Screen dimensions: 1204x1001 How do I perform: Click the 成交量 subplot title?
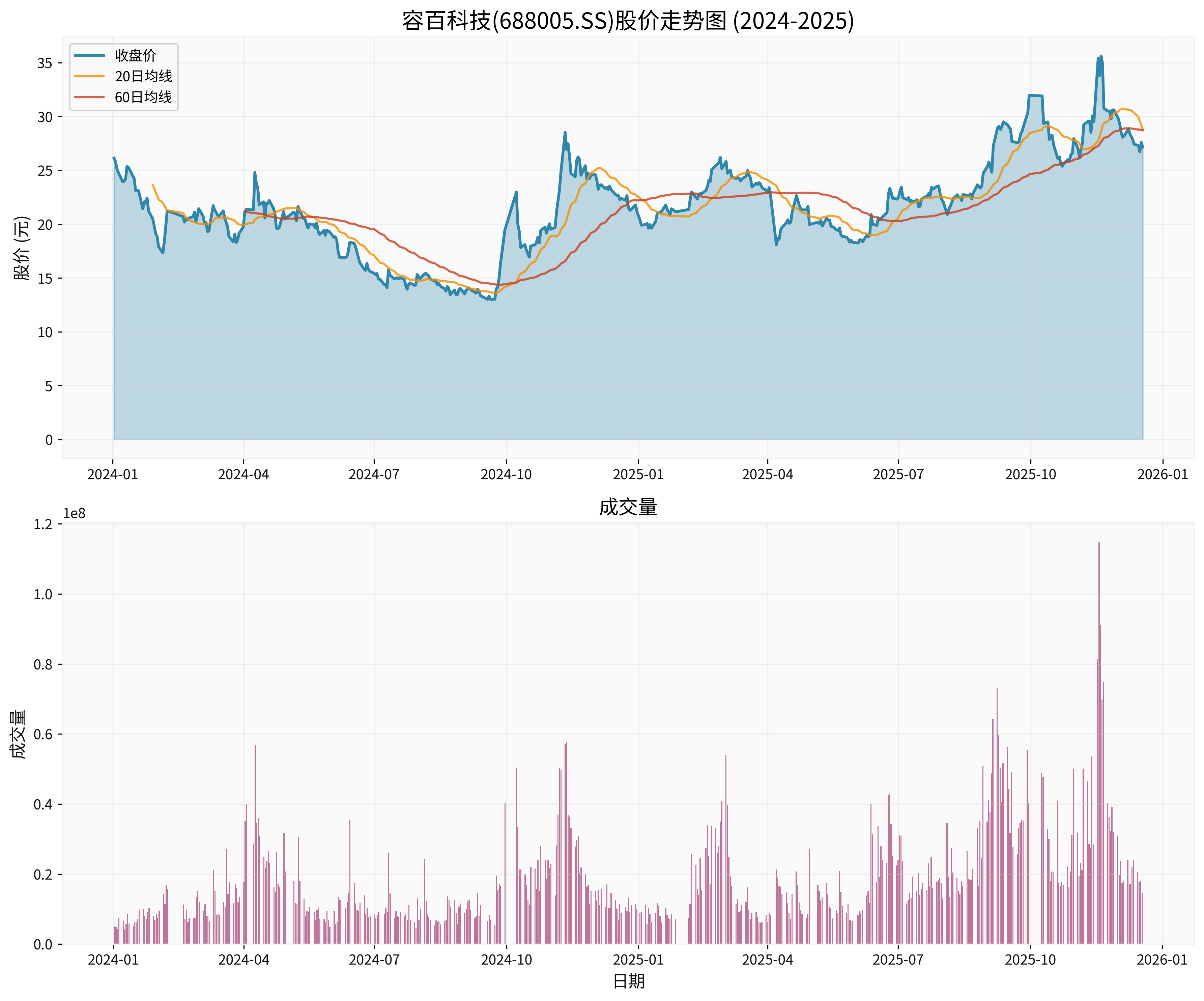click(628, 507)
